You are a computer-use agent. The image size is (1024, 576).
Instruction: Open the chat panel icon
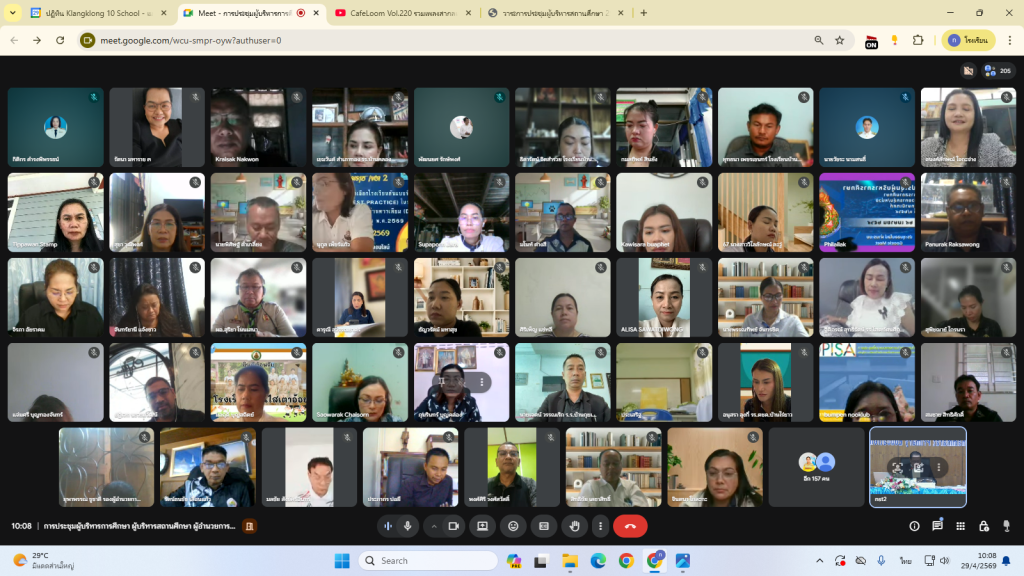point(938,526)
